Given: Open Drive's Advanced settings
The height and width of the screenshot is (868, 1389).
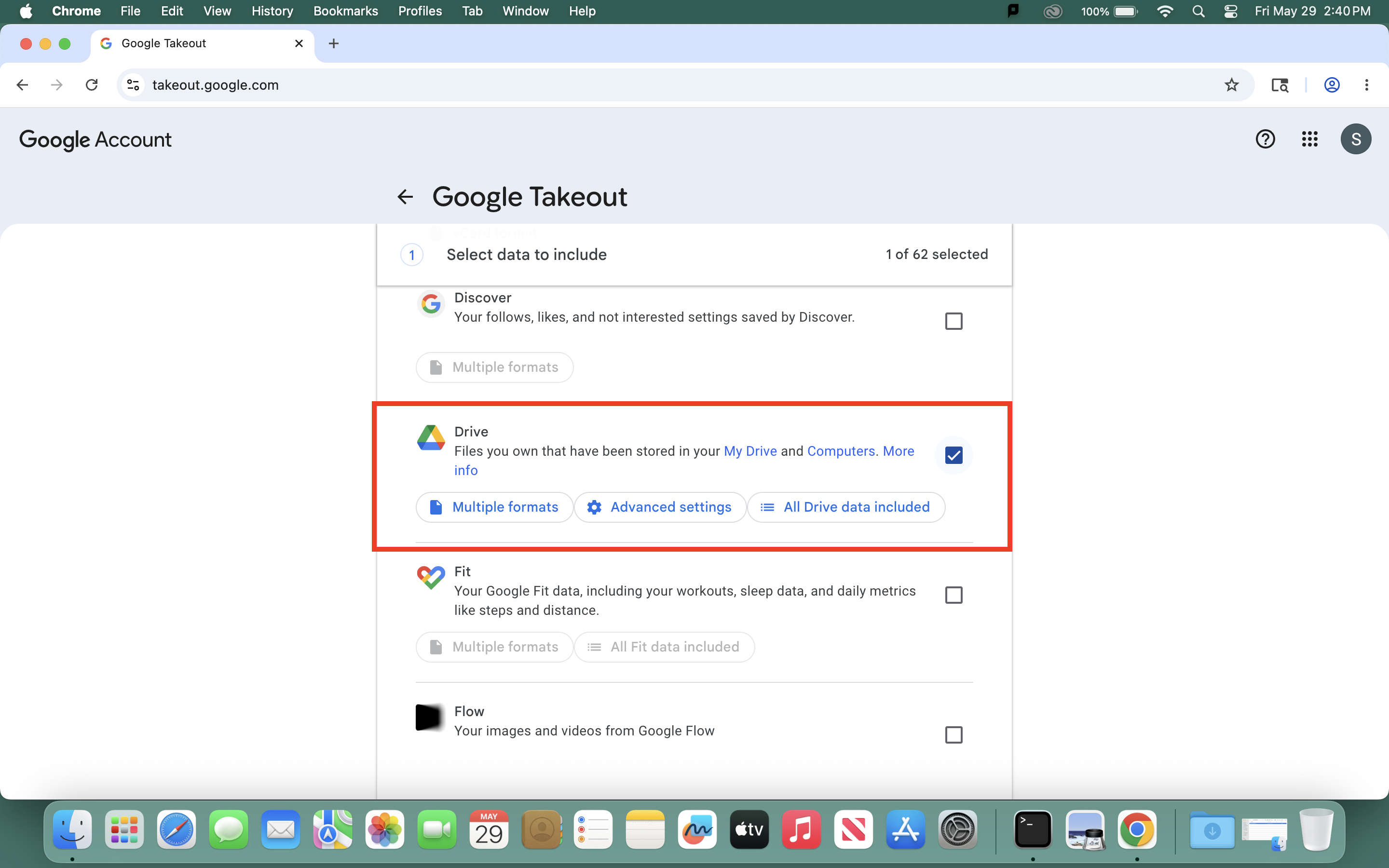Looking at the screenshot, I should (660, 507).
